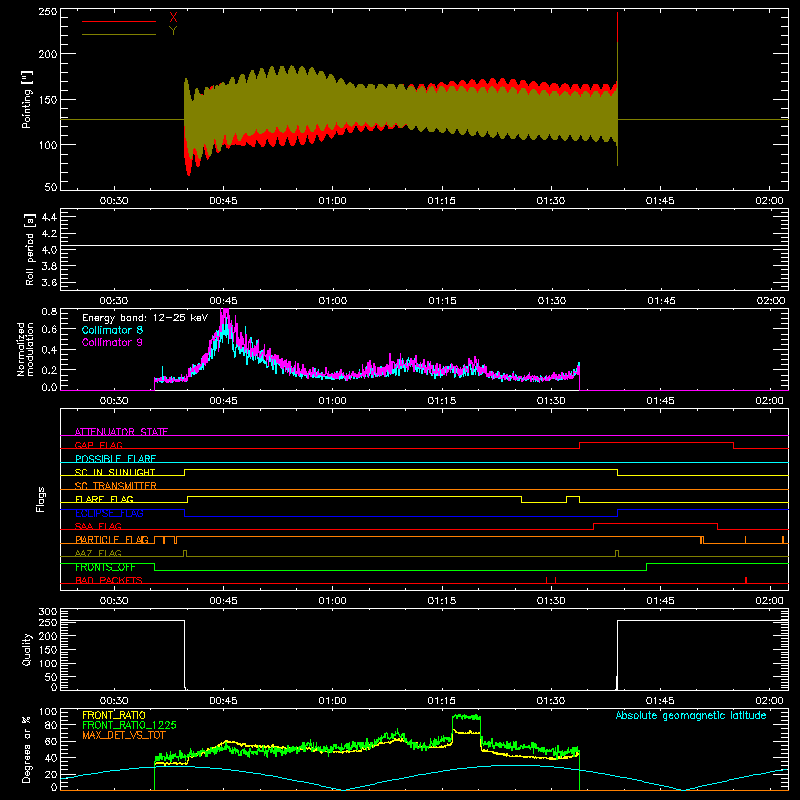This screenshot has height=800, width=800.
Task: Click the 80 tick on Degrees axis
Action: point(51,725)
